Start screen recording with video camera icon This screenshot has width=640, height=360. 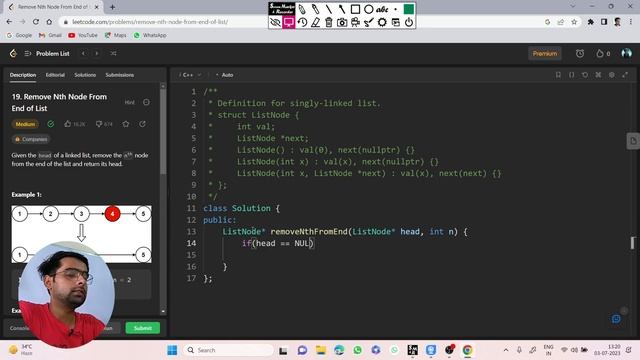pos(355,22)
